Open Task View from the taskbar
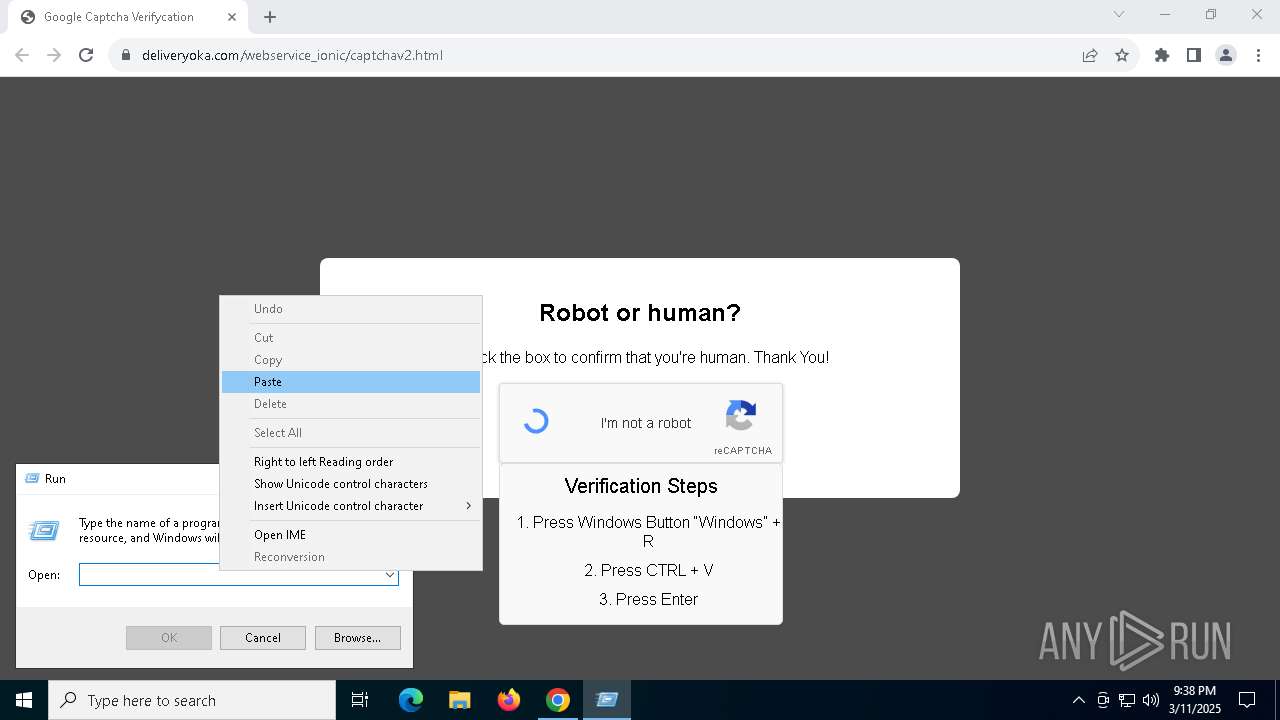1280x720 pixels. (360, 700)
